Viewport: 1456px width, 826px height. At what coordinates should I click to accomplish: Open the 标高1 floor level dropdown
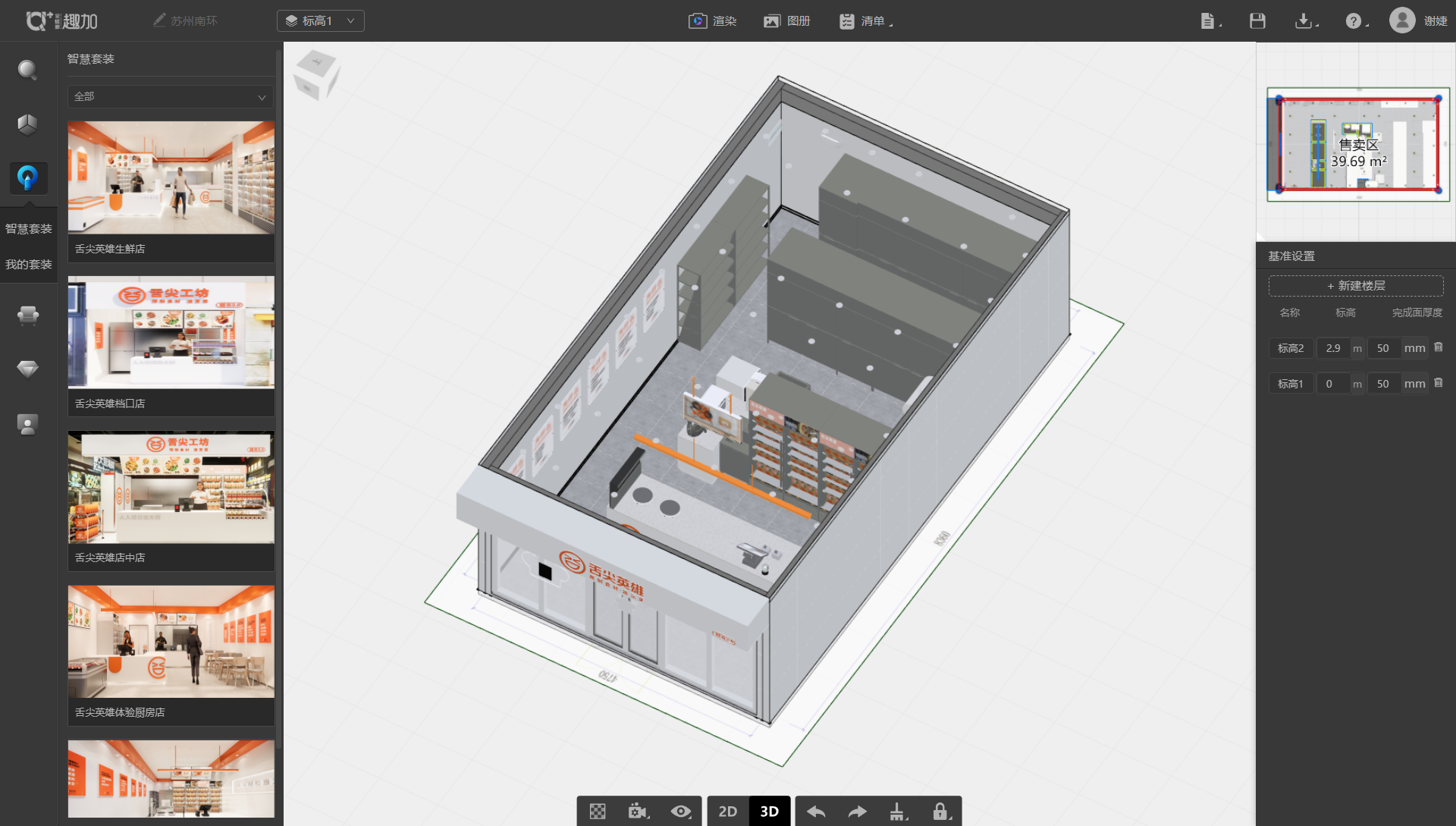(x=320, y=21)
